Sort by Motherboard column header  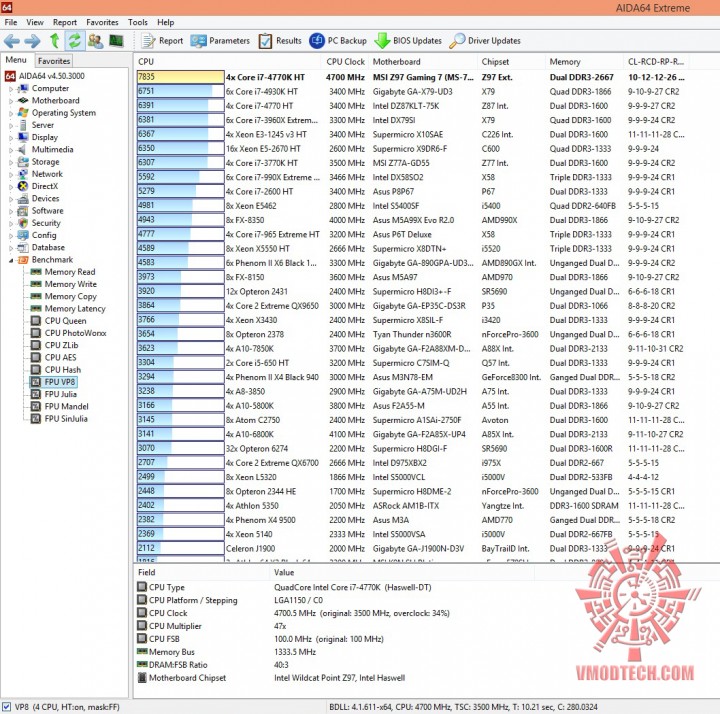click(423, 62)
